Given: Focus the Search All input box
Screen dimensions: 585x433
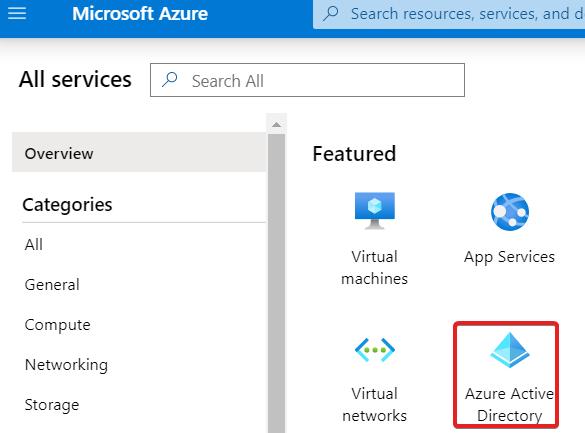Looking at the screenshot, I should click(x=307, y=80).
